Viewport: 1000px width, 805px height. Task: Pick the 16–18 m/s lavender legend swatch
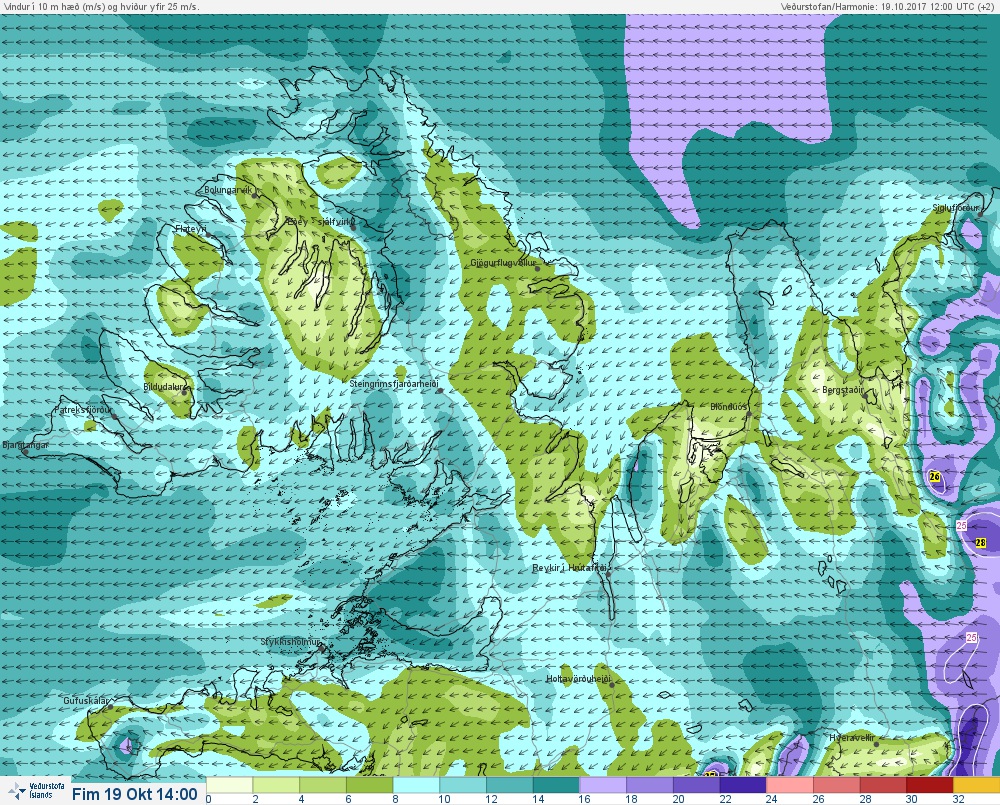click(x=602, y=785)
